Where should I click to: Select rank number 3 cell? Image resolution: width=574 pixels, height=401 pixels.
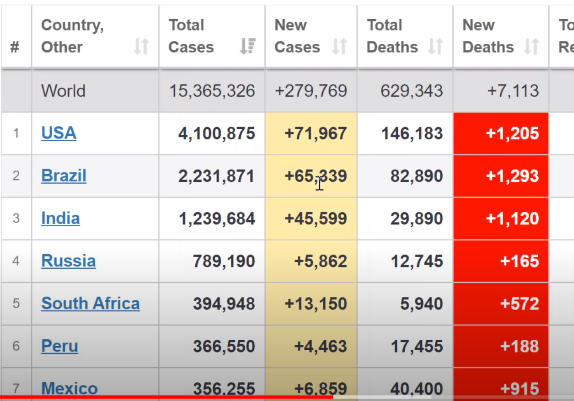(x=16, y=219)
